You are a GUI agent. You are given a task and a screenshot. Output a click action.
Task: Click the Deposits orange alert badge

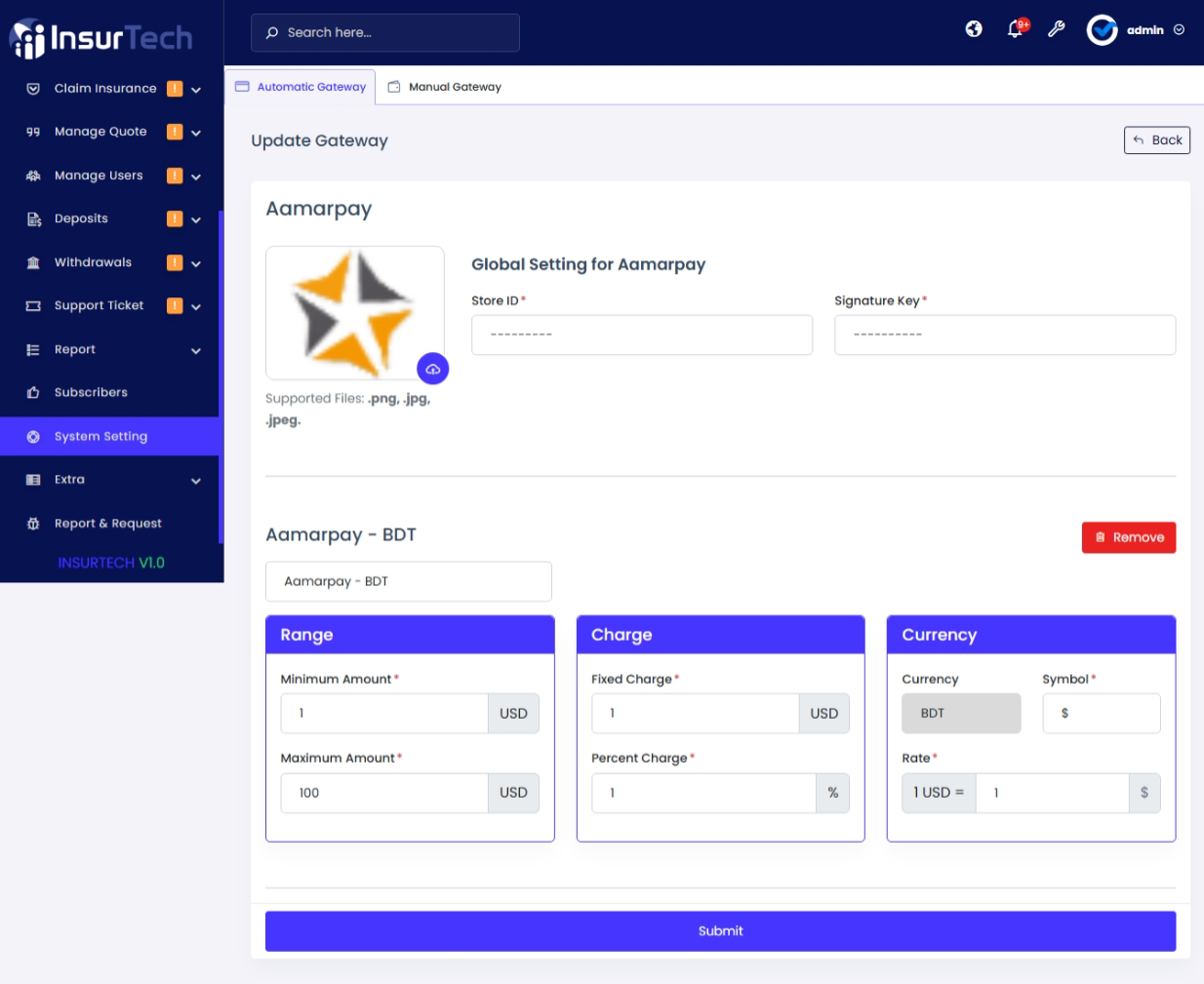(175, 218)
